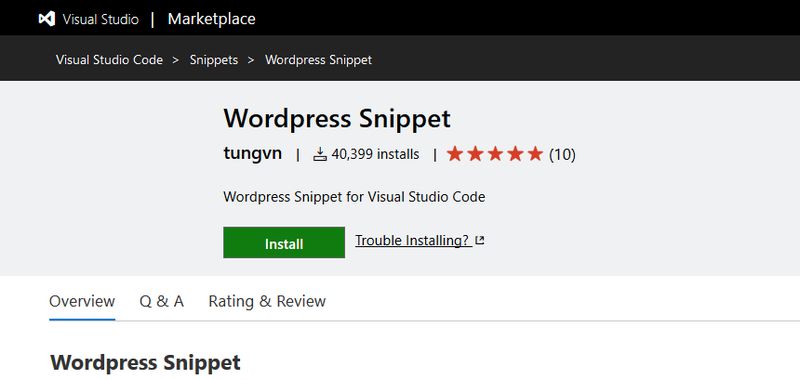Viewport: 800px width, 380px height.
Task: Open publisher tungvn's profile
Action: pos(253,154)
